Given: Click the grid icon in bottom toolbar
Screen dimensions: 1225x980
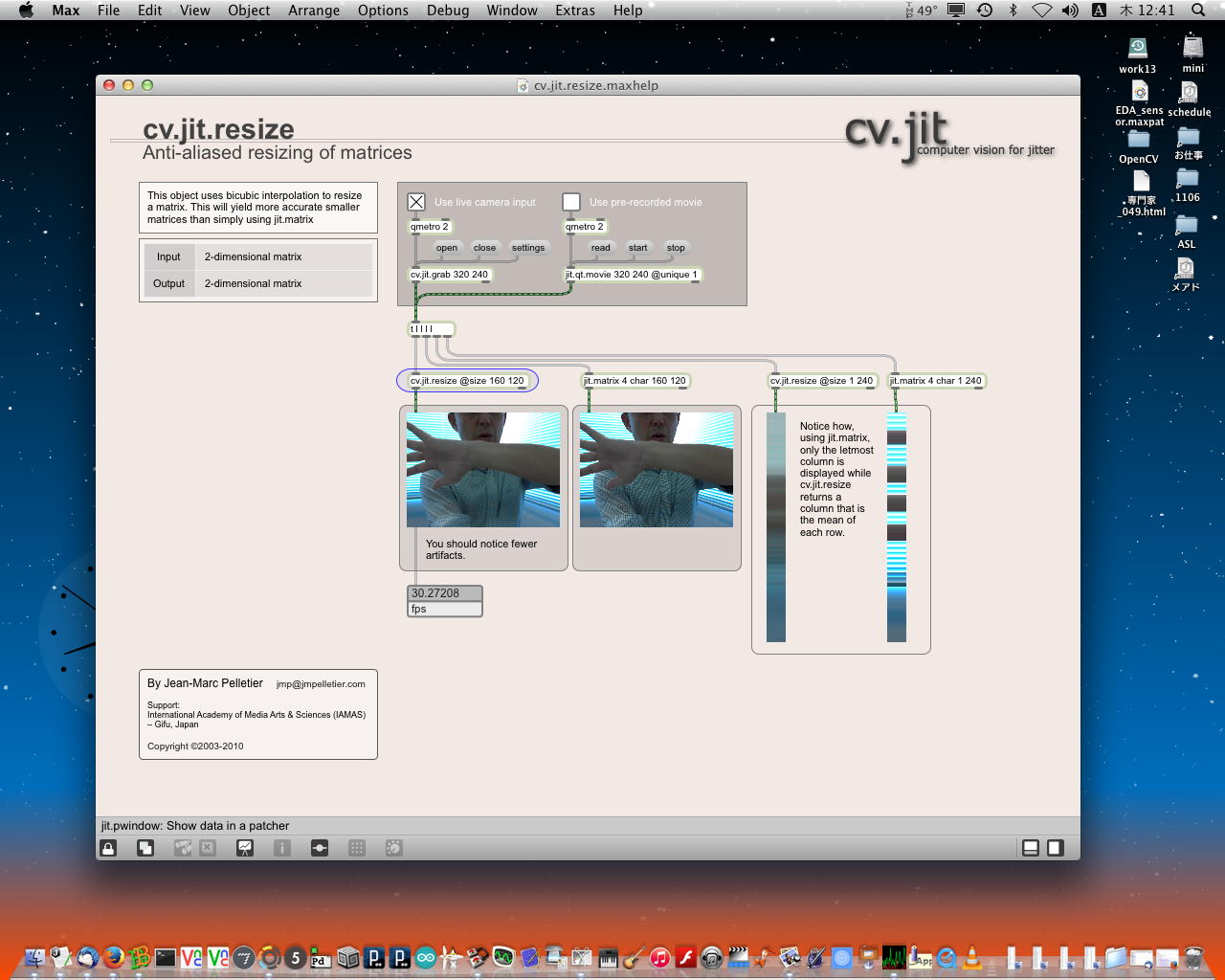Looking at the screenshot, I should coord(357,848).
